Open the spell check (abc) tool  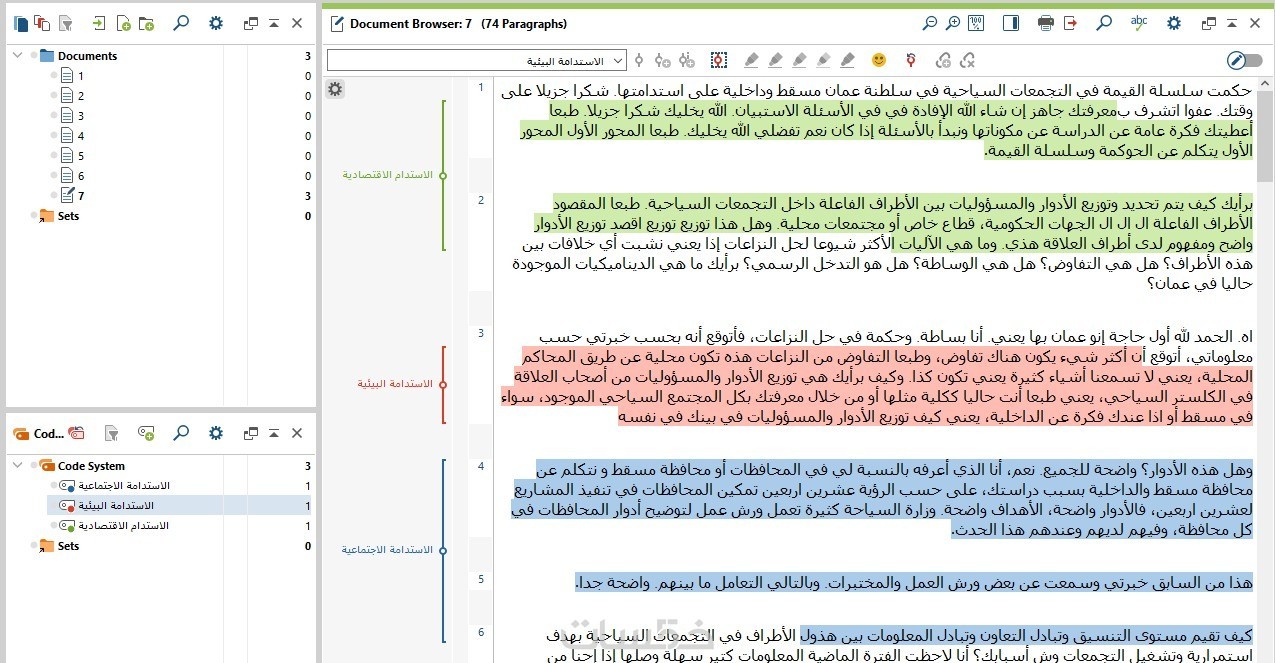(1138, 22)
